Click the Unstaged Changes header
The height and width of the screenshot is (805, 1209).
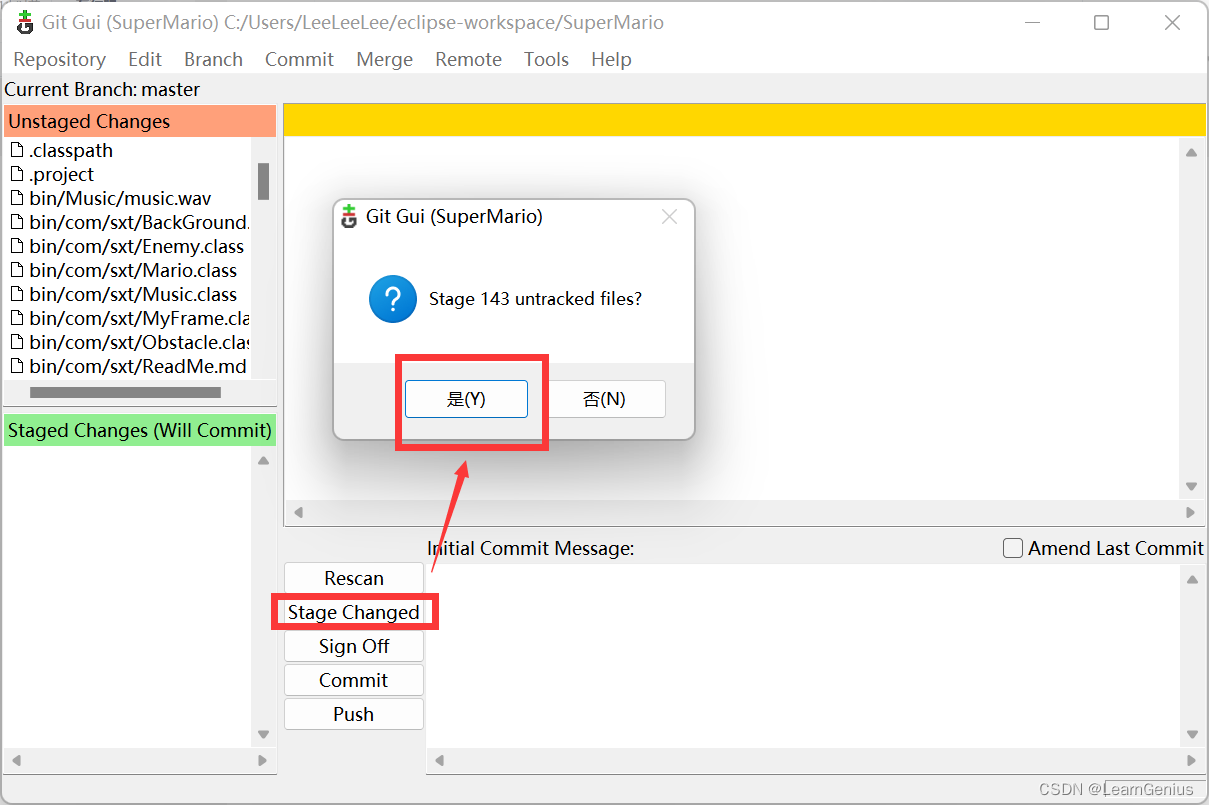tap(140, 121)
